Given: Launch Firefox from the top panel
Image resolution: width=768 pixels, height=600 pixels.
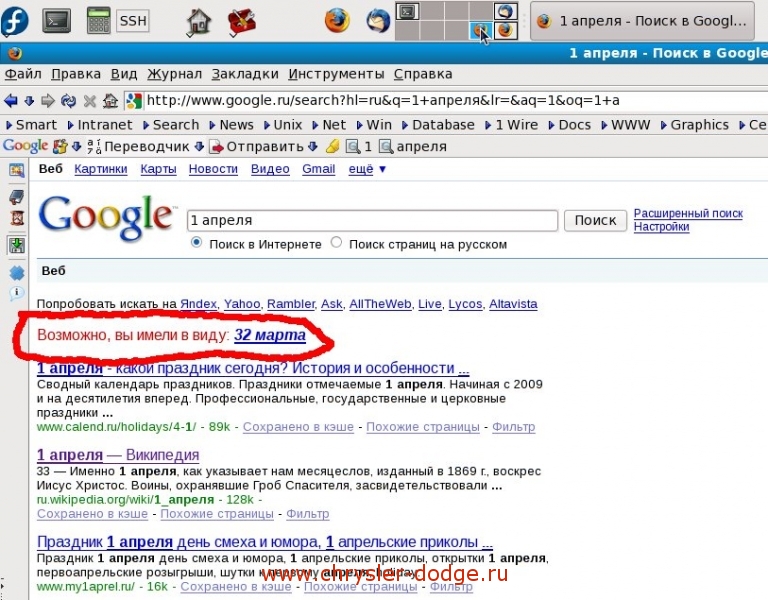Looking at the screenshot, I should [x=337, y=21].
